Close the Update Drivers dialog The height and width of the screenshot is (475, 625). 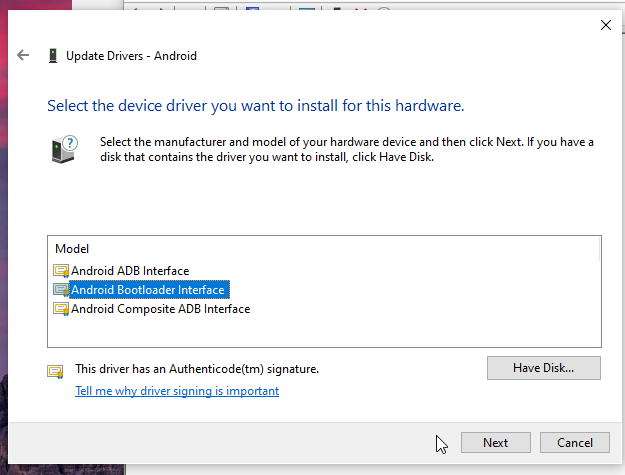pos(606,25)
